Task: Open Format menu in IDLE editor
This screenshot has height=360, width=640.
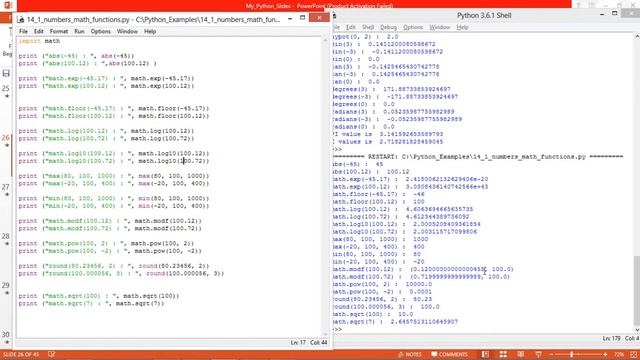Action: coord(59,31)
